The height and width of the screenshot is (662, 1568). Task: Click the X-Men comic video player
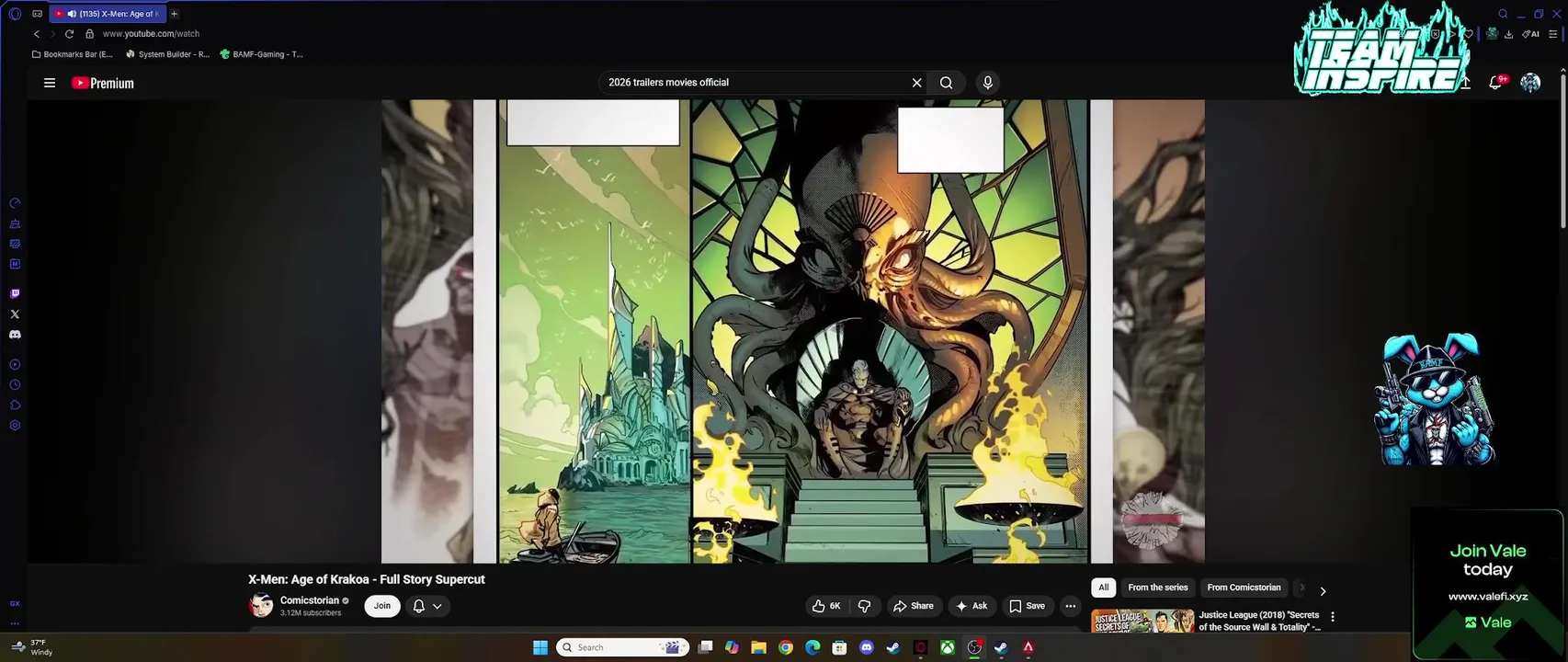pos(792,331)
